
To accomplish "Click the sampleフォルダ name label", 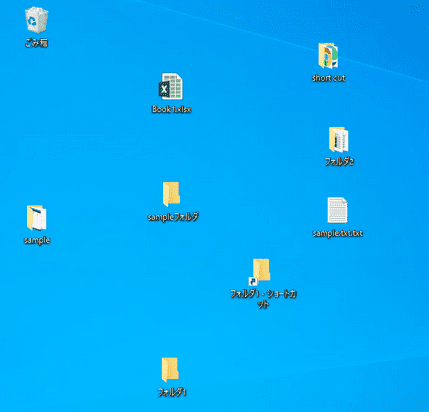I will 173,217.
